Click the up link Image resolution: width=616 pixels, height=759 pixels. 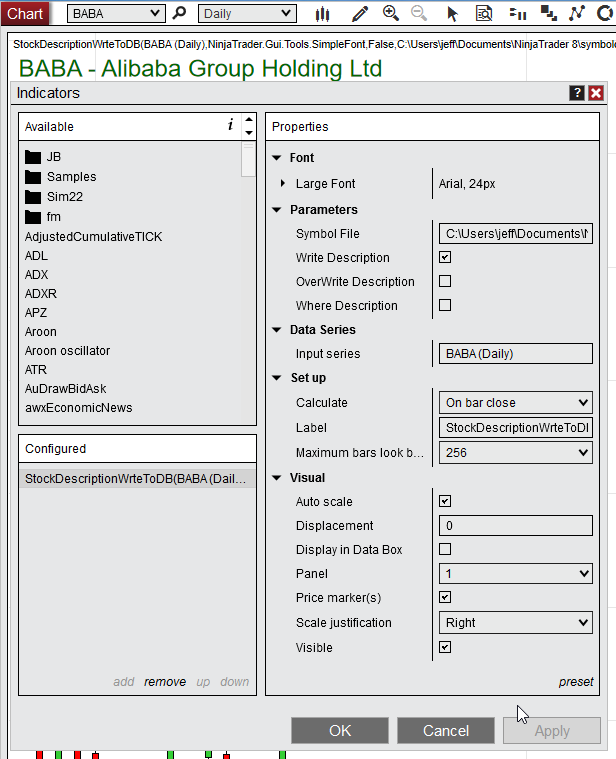click(x=203, y=682)
